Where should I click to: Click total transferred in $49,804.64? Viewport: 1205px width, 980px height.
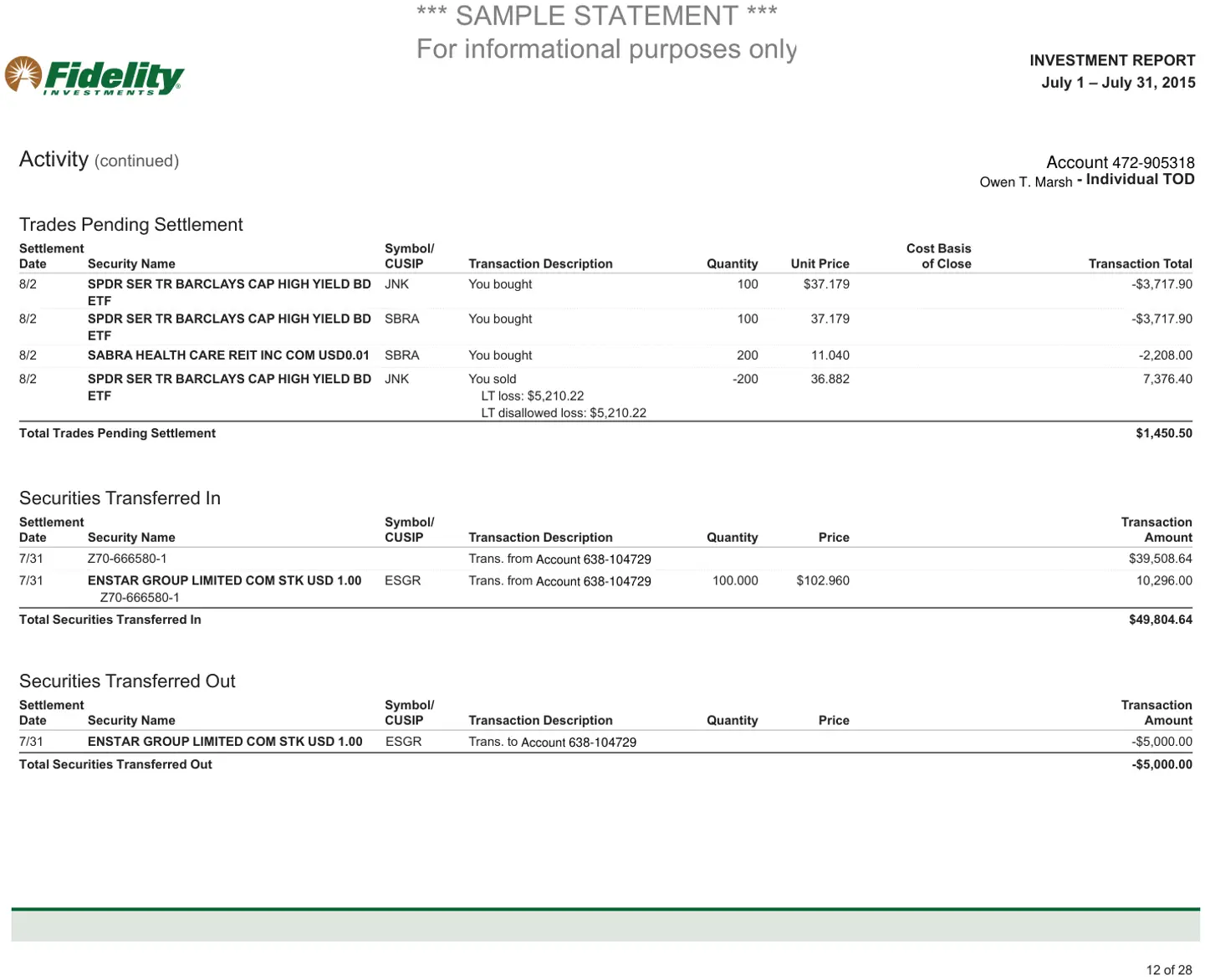[x=1161, y=620]
